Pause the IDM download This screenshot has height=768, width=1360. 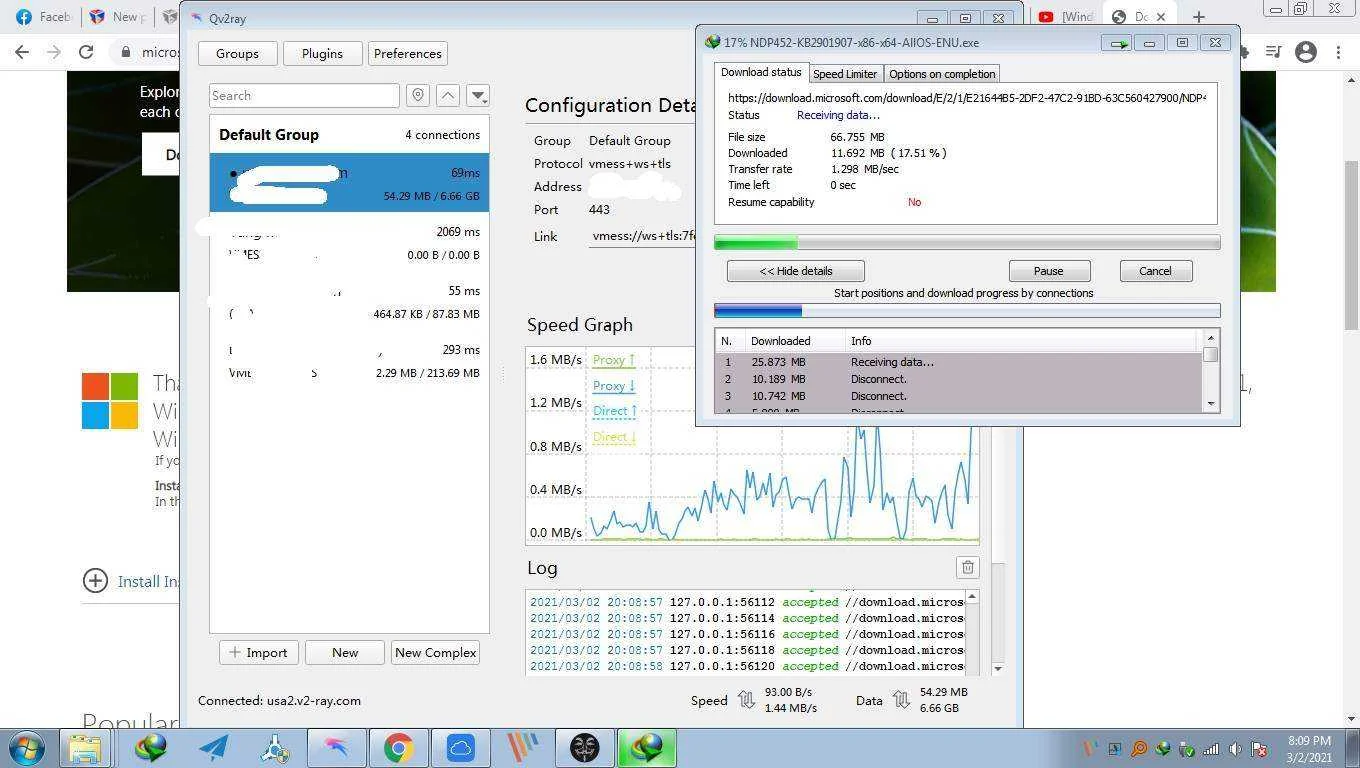coord(1048,271)
